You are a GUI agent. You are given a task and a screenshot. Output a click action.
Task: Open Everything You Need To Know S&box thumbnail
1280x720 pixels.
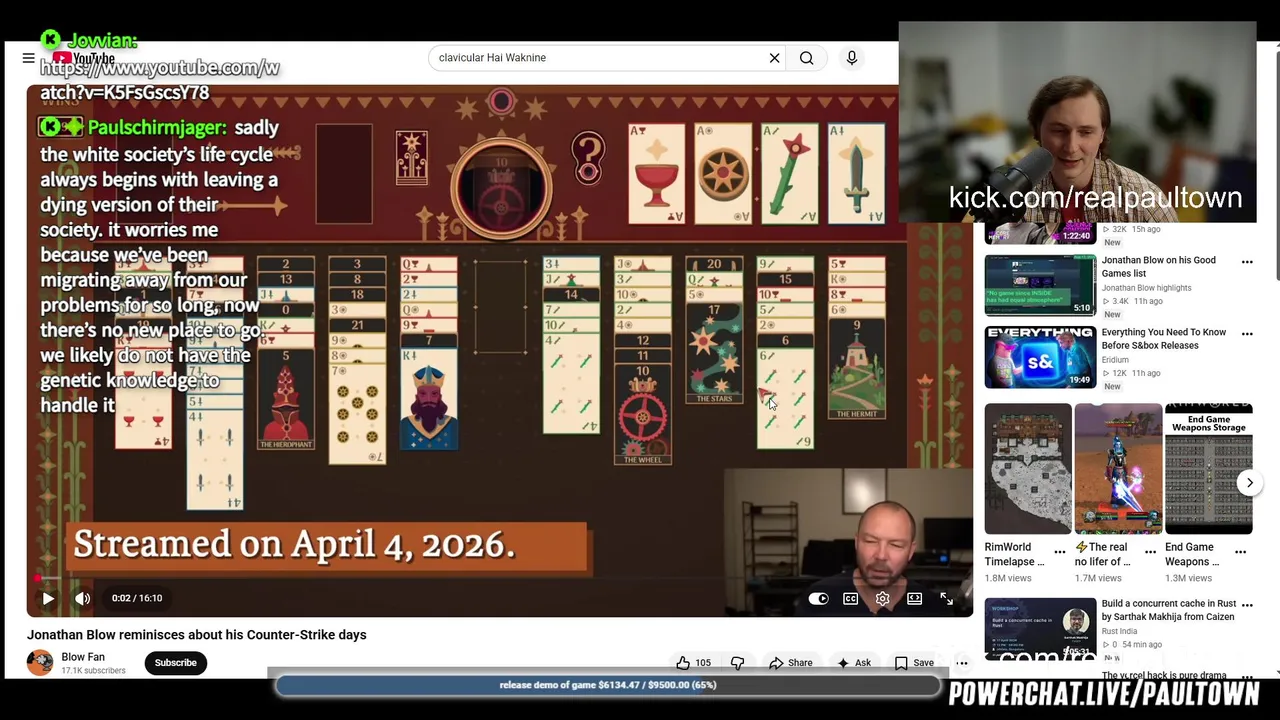click(1040, 357)
